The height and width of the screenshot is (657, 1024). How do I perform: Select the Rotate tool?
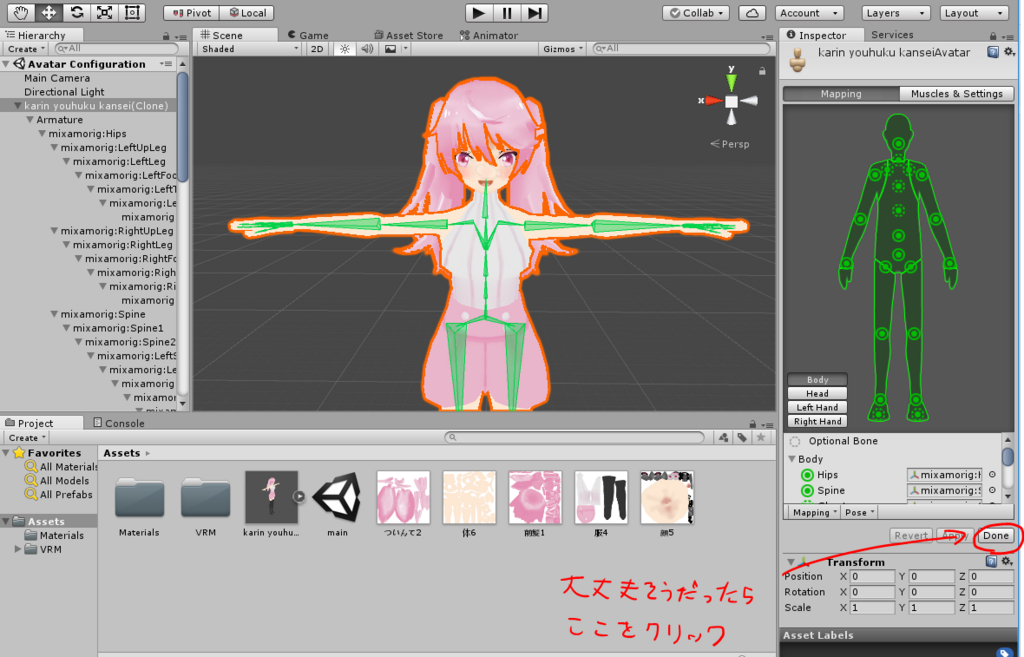point(77,12)
